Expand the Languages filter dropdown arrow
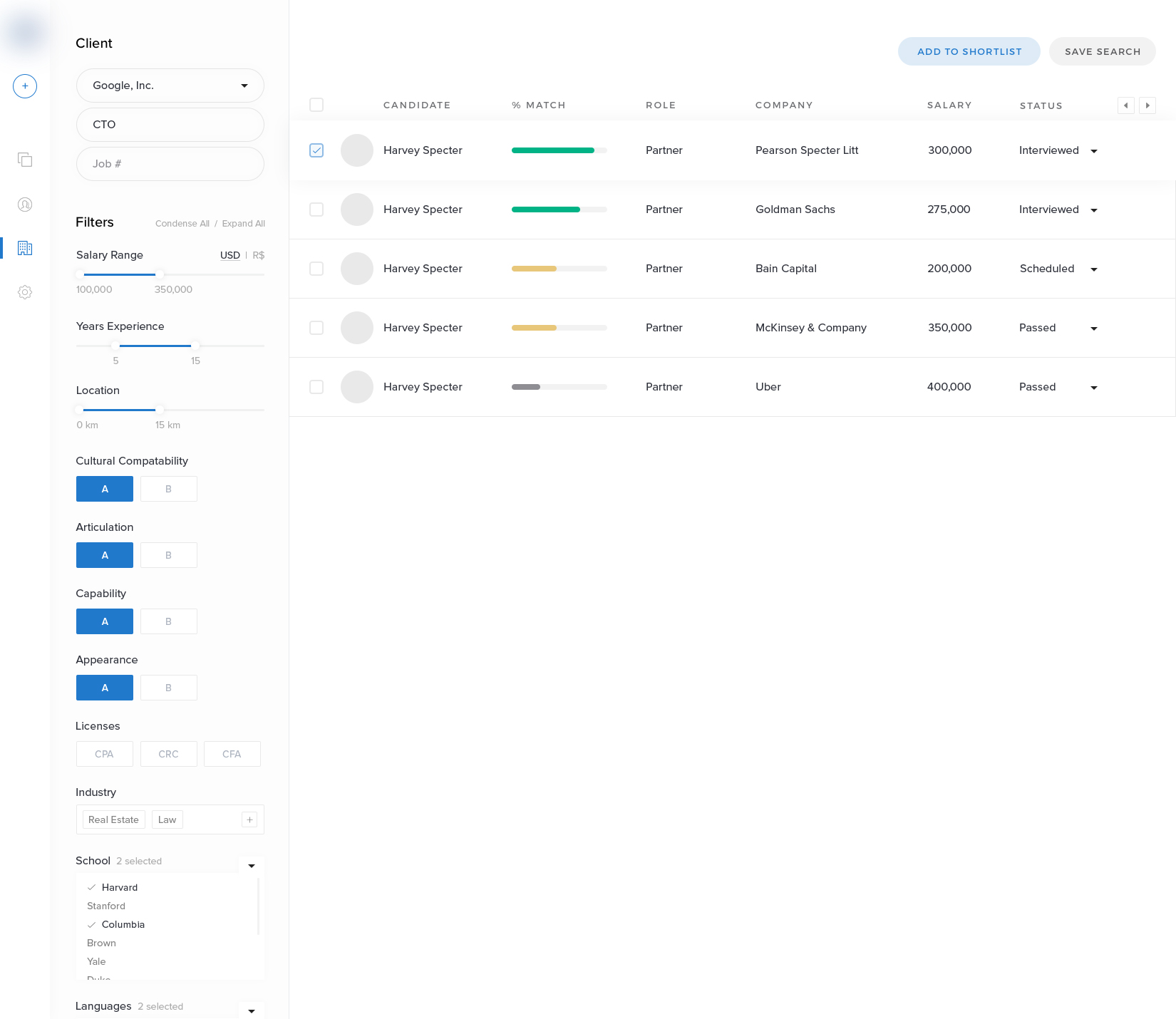 pos(252,1010)
